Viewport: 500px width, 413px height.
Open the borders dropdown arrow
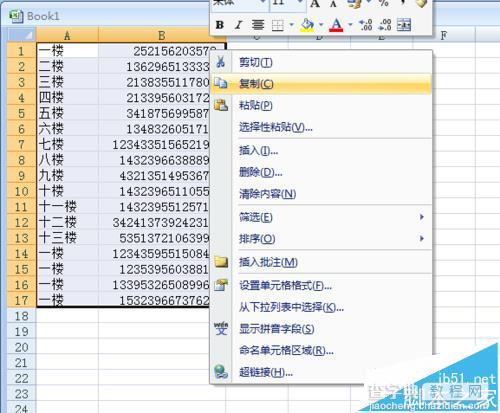tap(292, 25)
